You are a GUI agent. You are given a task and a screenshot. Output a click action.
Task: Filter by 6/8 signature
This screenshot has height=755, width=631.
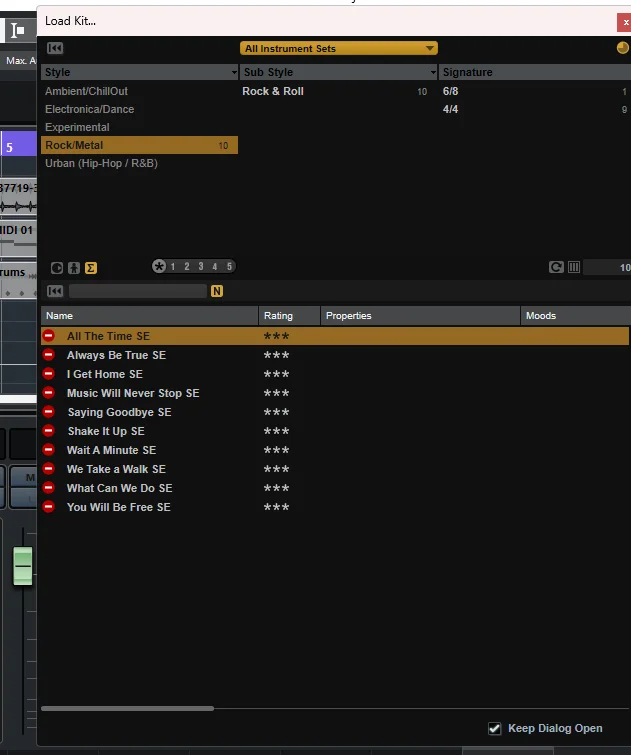(x=535, y=91)
